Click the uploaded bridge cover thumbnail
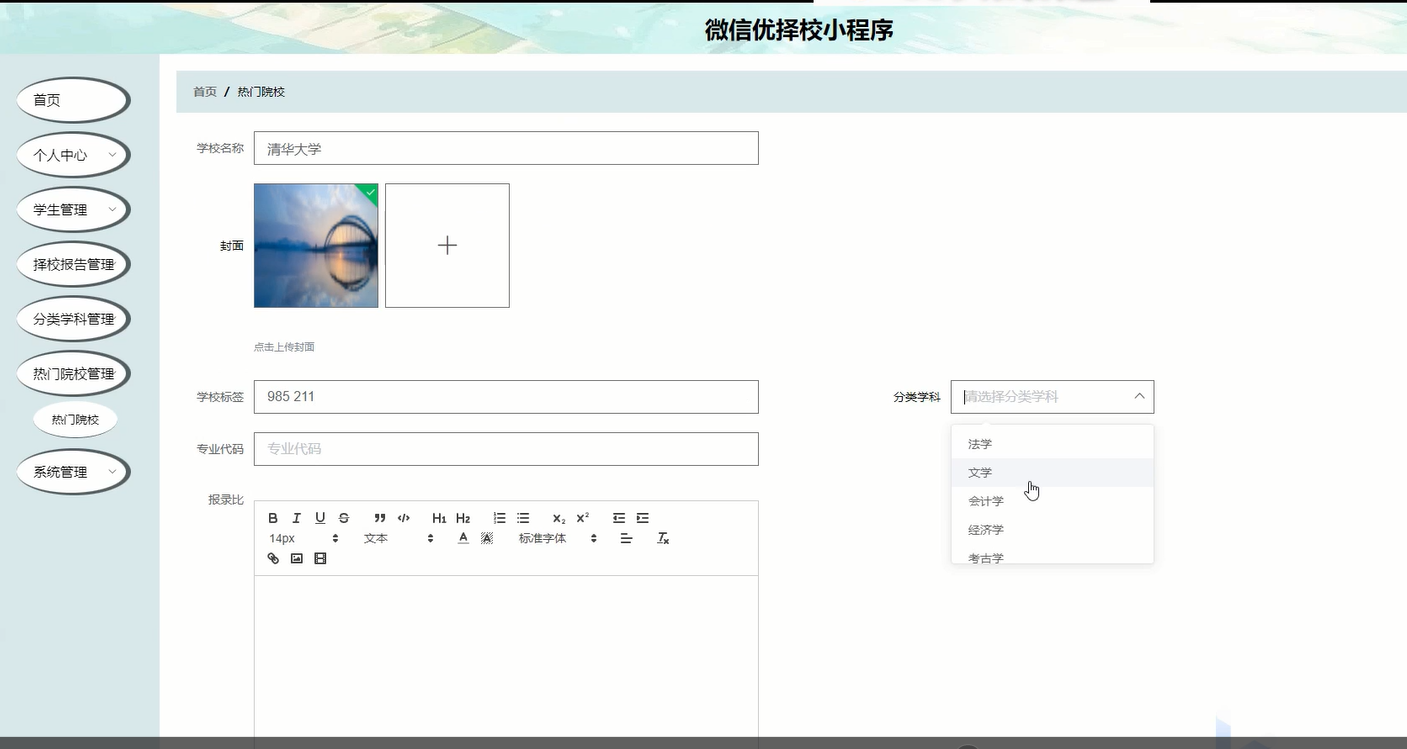This screenshot has width=1407, height=749. tap(316, 245)
